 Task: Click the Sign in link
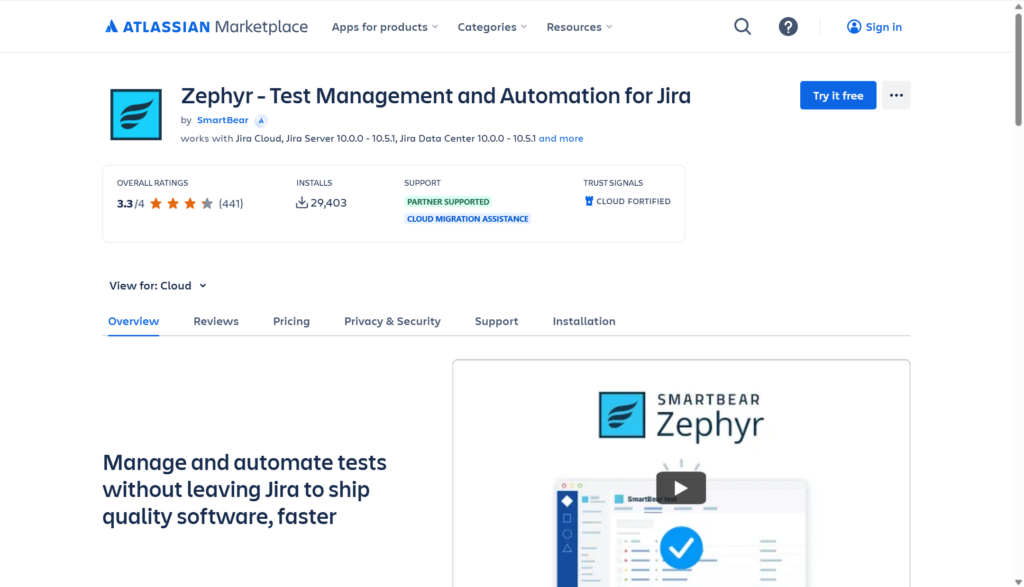click(x=874, y=27)
